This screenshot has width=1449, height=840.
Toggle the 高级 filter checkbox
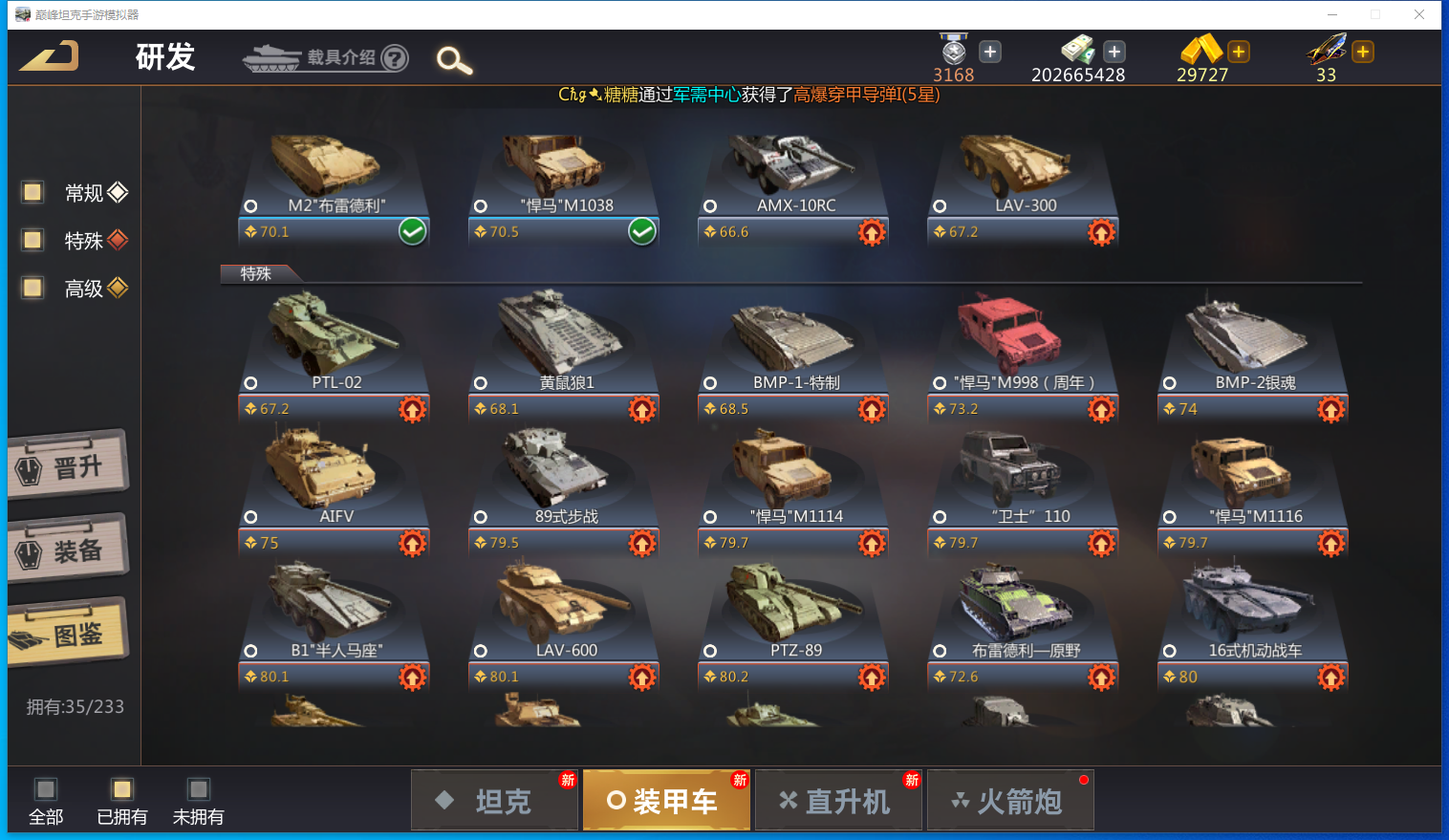tap(32, 287)
